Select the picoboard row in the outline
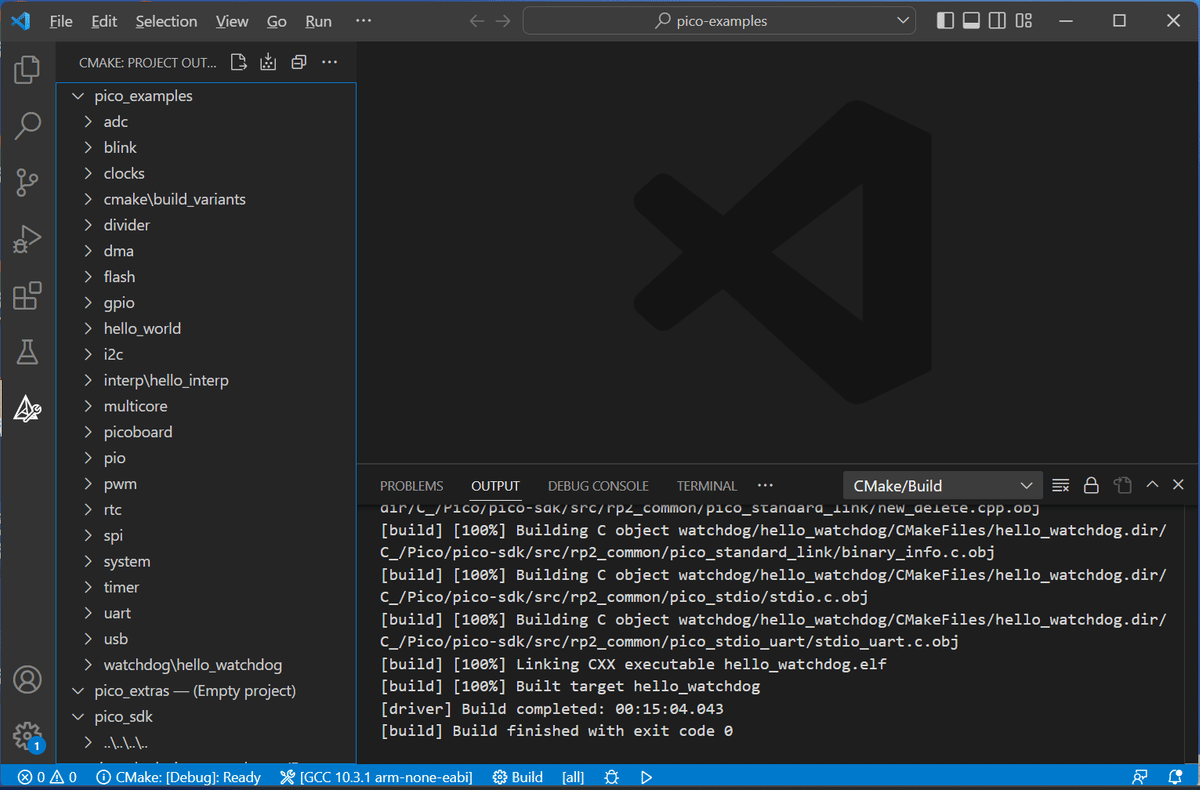The height and width of the screenshot is (790, 1200). coord(206,433)
